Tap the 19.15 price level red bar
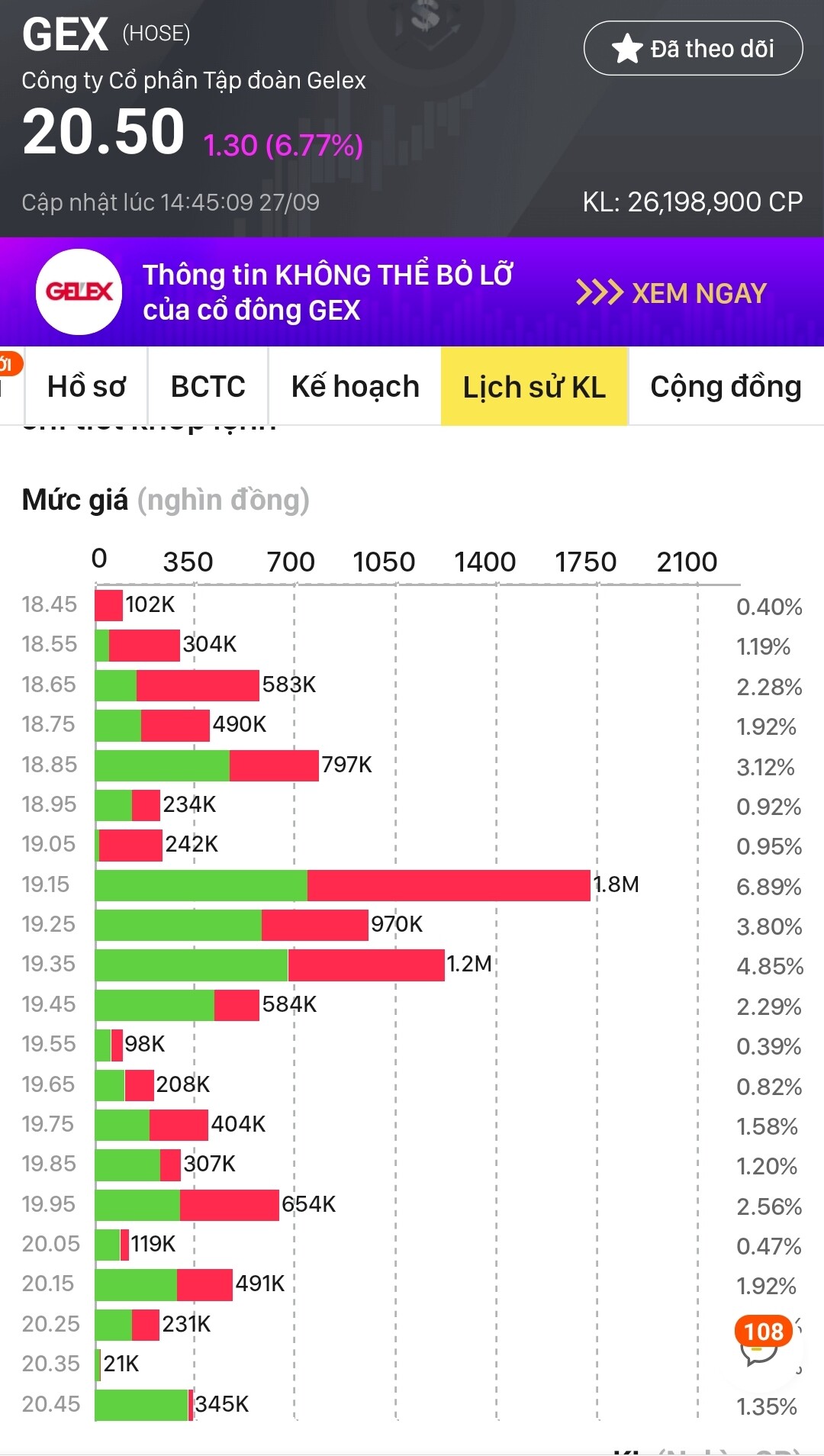This screenshot has width=824, height=1456. click(x=449, y=885)
